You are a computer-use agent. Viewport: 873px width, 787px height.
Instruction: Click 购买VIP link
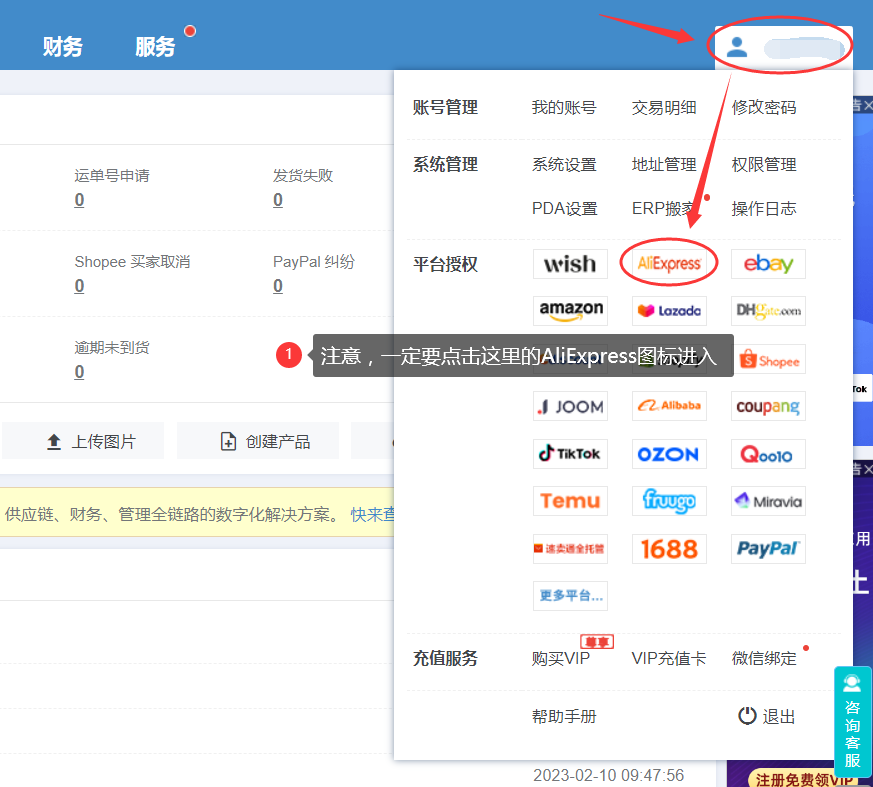561,658
